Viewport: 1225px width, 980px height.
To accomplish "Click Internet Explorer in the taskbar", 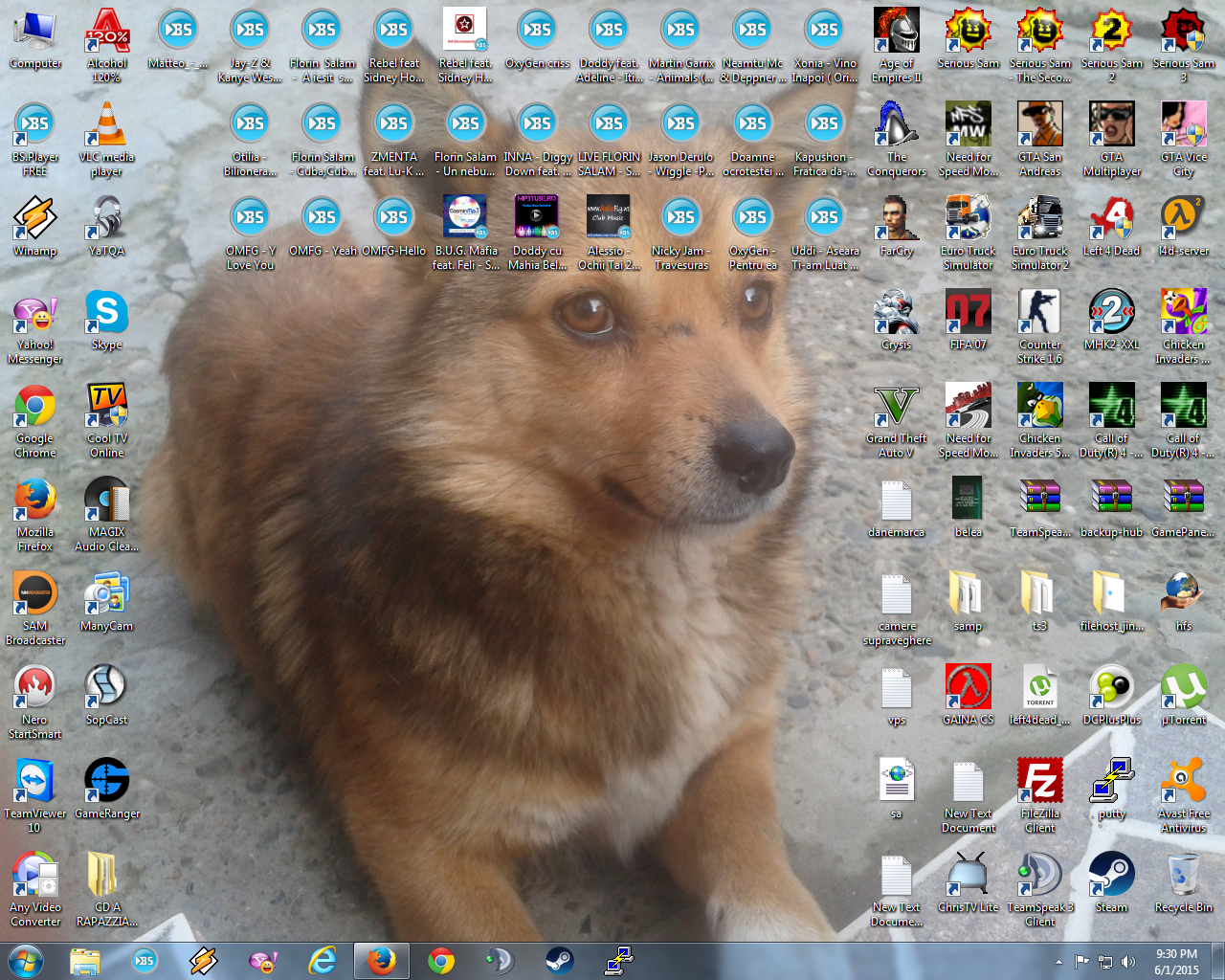I will click(x=323, y=960).
